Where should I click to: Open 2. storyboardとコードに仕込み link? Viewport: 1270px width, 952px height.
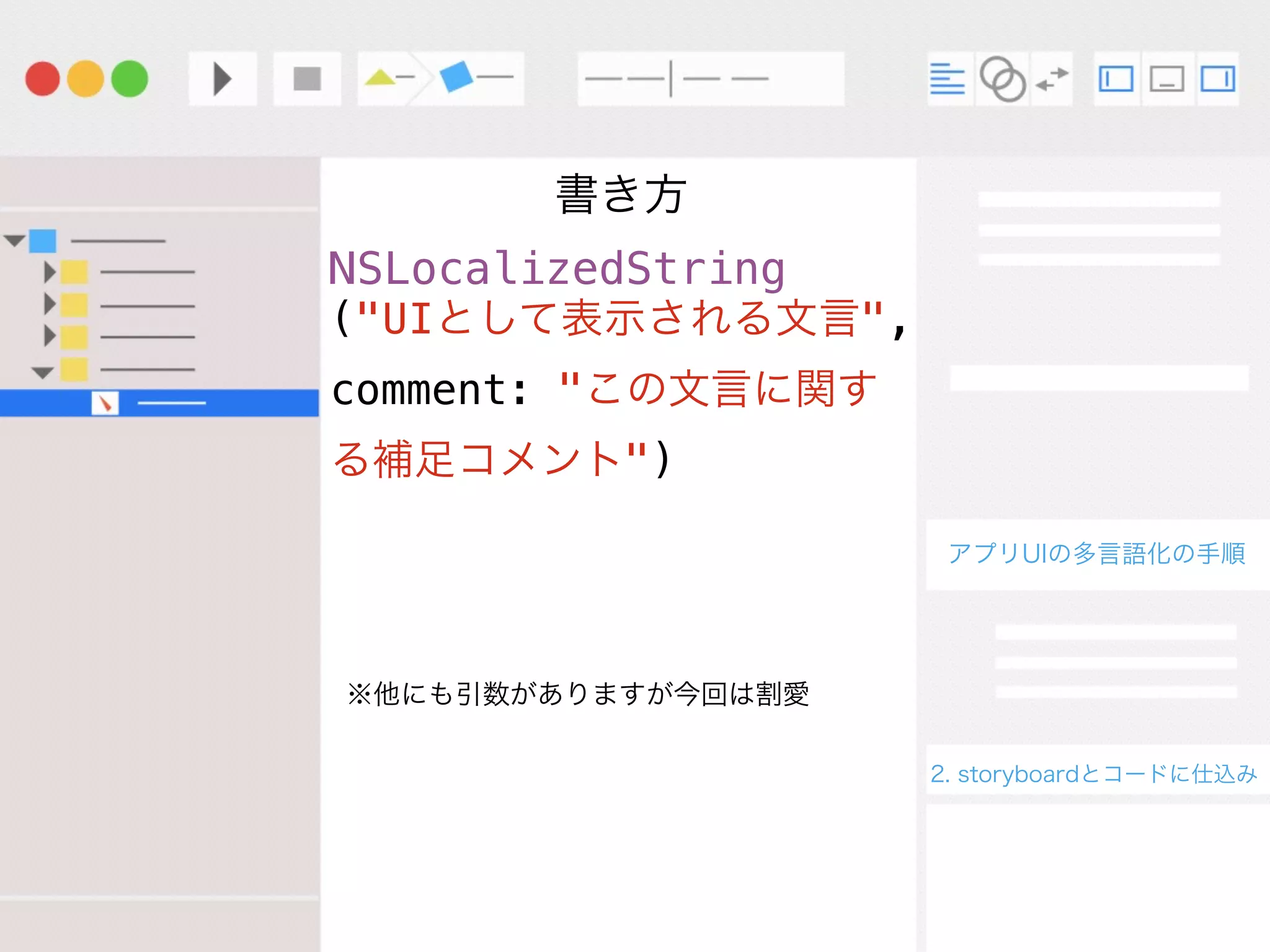1094,773
